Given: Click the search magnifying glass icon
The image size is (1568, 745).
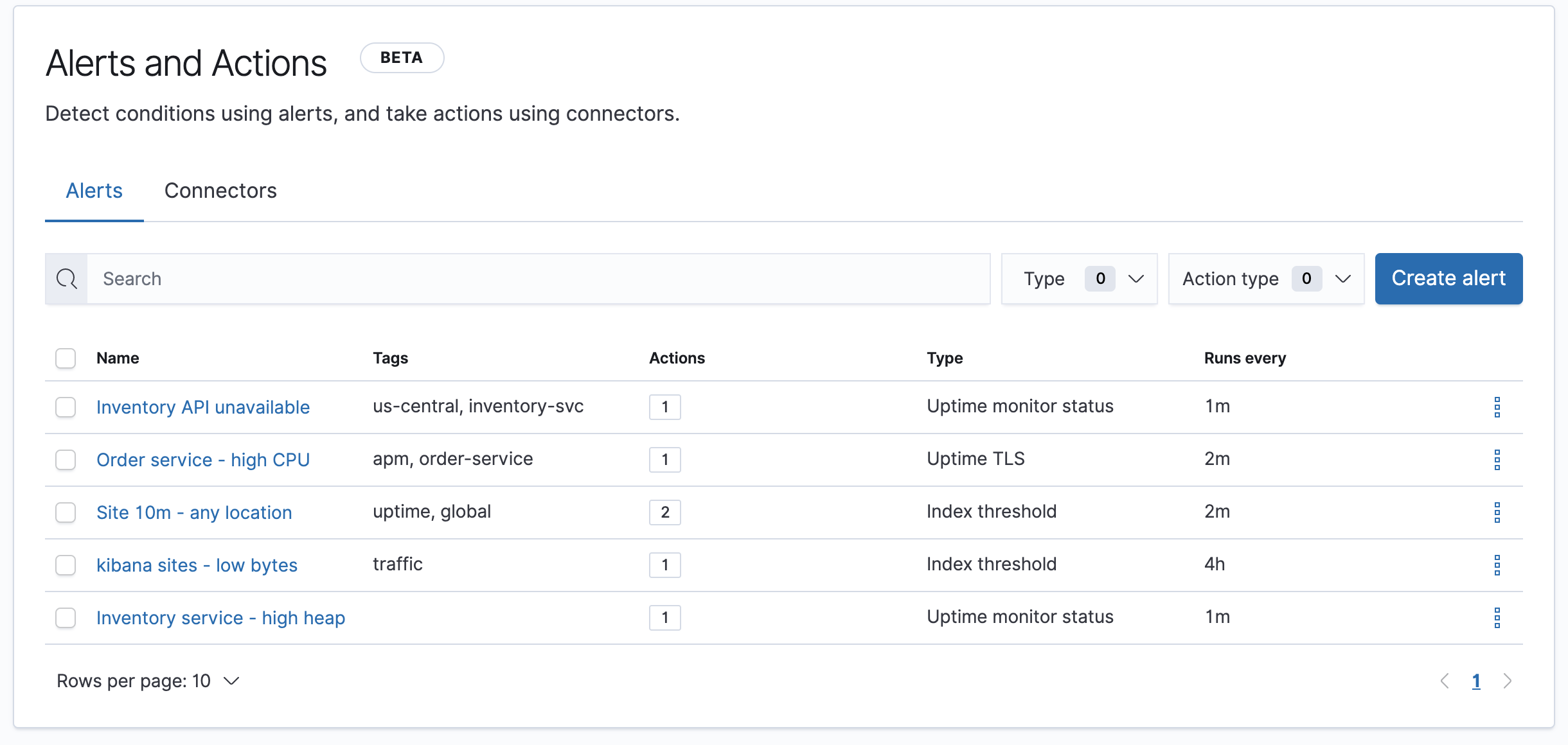Looking at the screenshot, I should click(x=66, y=279).
